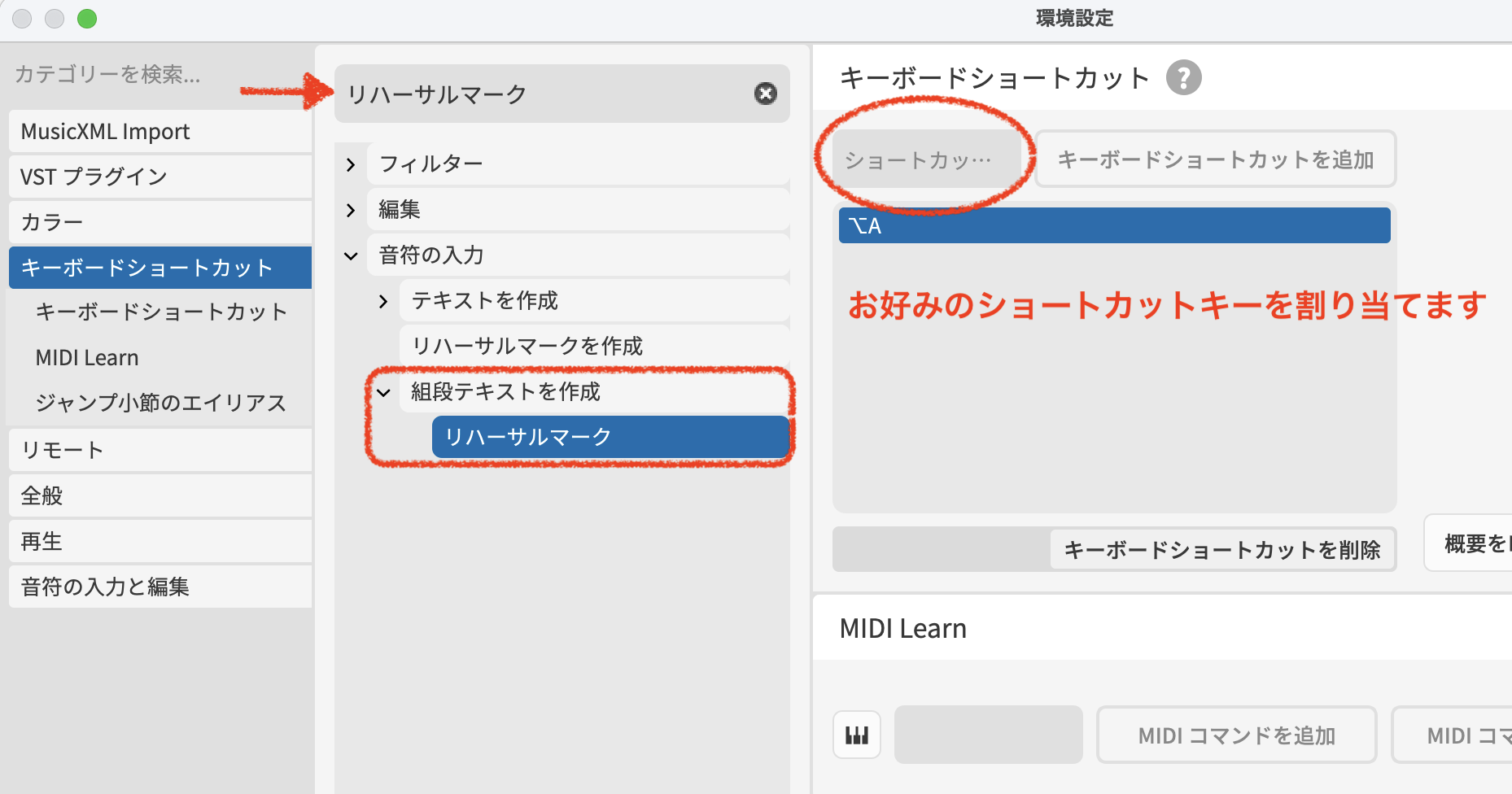This screenshot has width=1512, height=794.
Task: Click キーボードショートカットを削除 button
Action: [x=1221, y=551]
